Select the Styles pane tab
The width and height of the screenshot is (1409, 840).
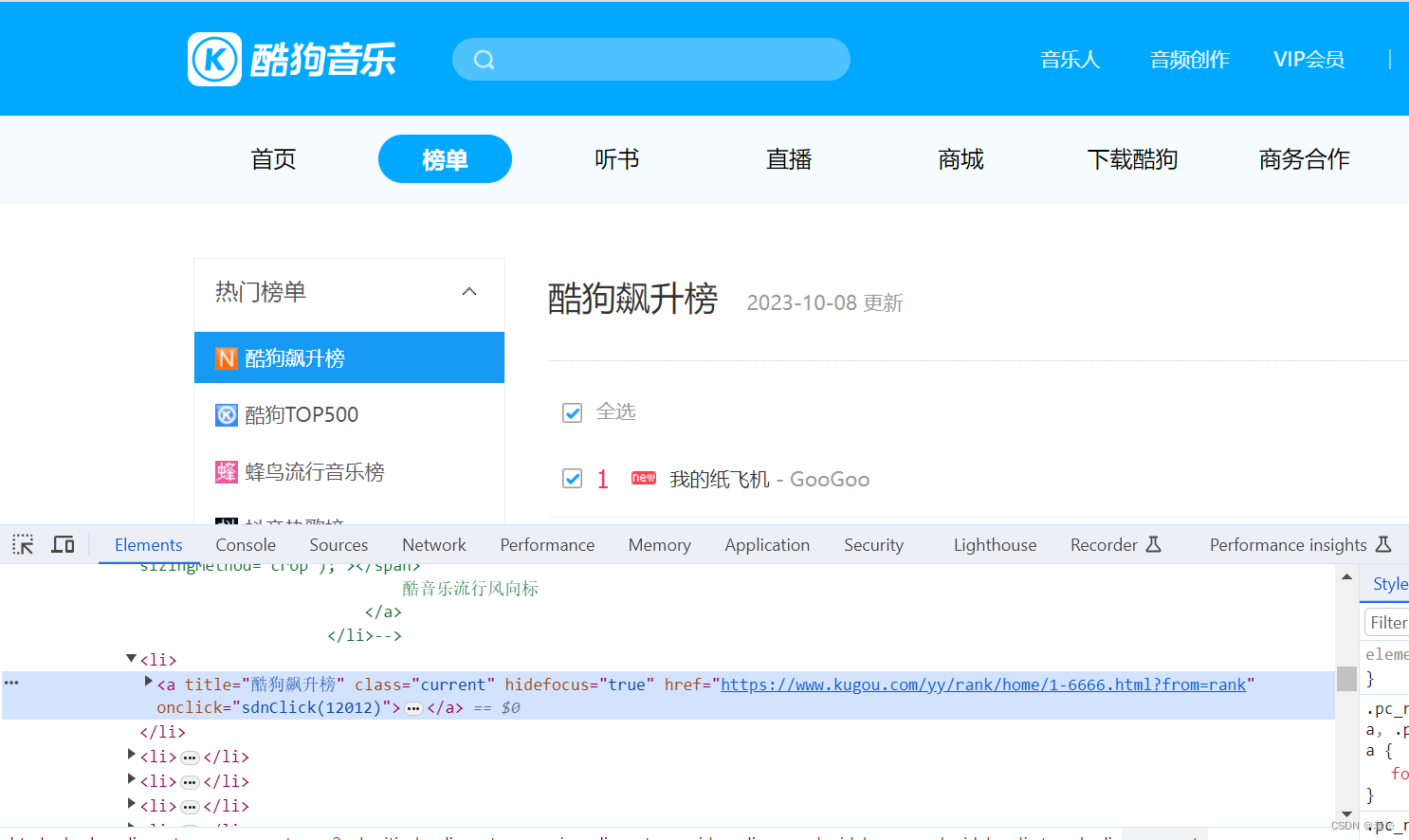click(1390, 584)
